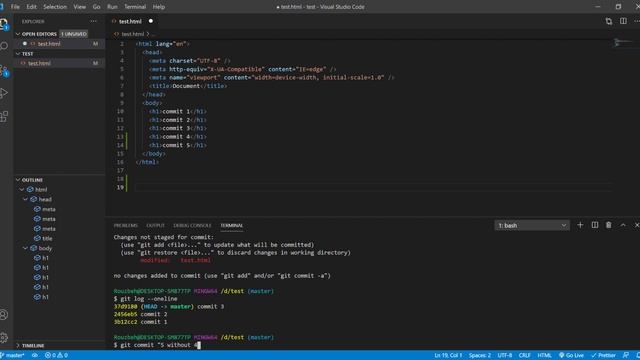This screenshot has width=640, height=360.
Task: Collapse head node in Outline
Action: point(25,199)
